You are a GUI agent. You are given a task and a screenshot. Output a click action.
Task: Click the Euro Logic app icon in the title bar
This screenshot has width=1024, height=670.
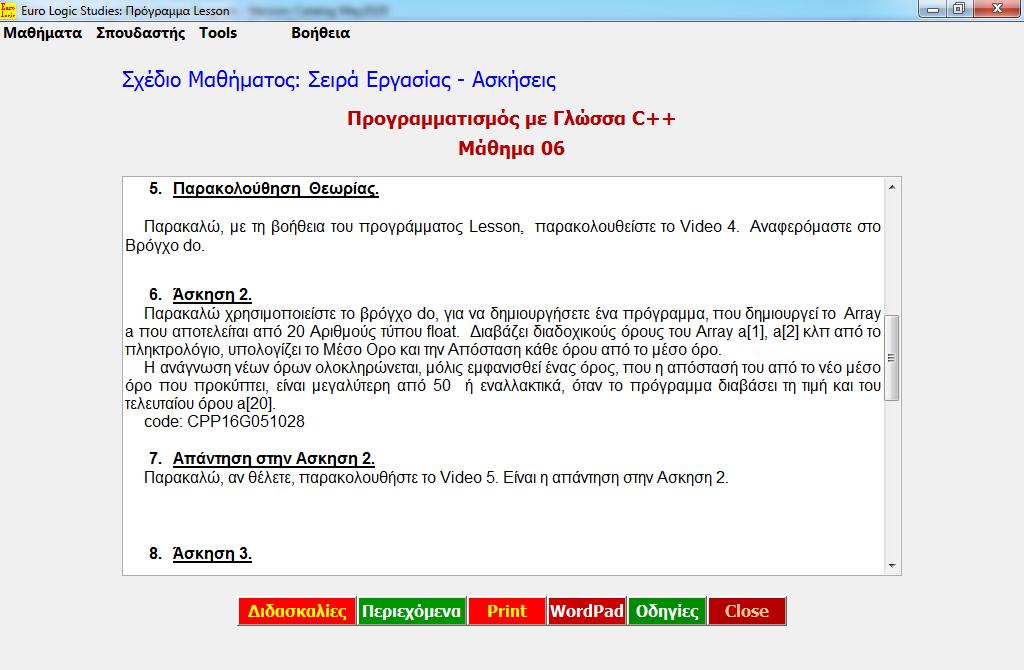pyautogui.click(x=8, y=10)
